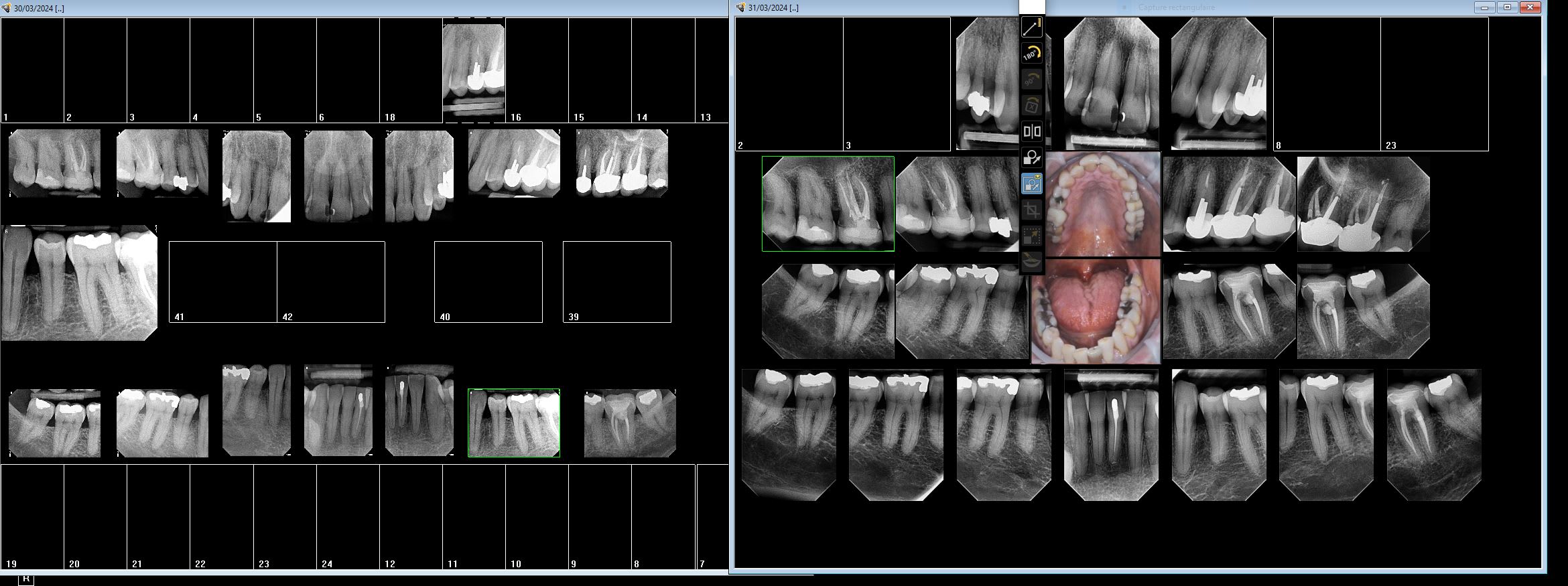Open the lower jaw tongue photo

pyautogui.click(x=1096, y=311)
